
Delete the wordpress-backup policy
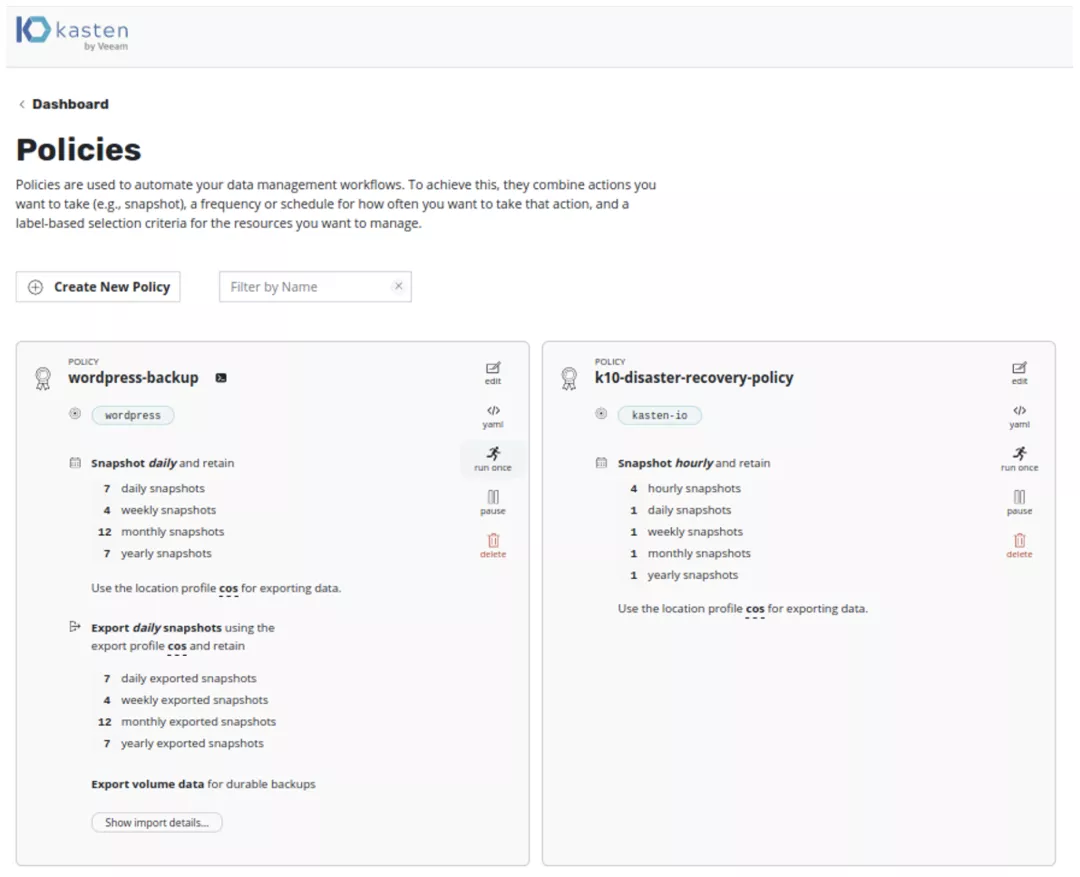[493, 544]
